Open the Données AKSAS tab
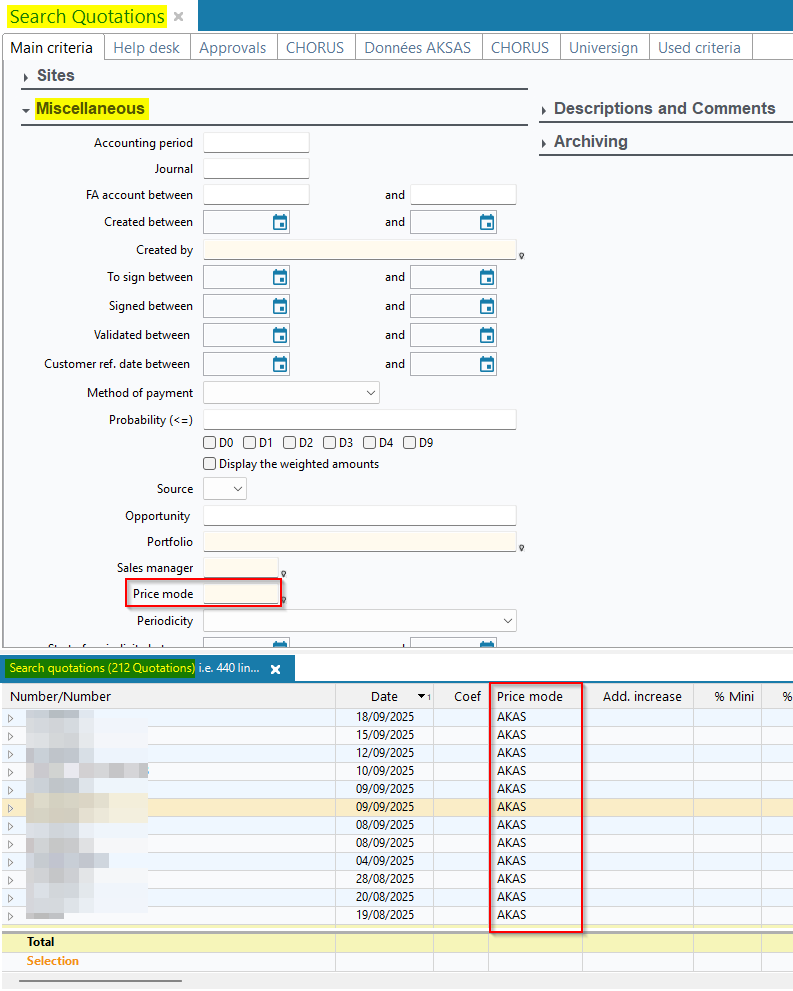This screenshot has width=793, height=991. [417, 47]
